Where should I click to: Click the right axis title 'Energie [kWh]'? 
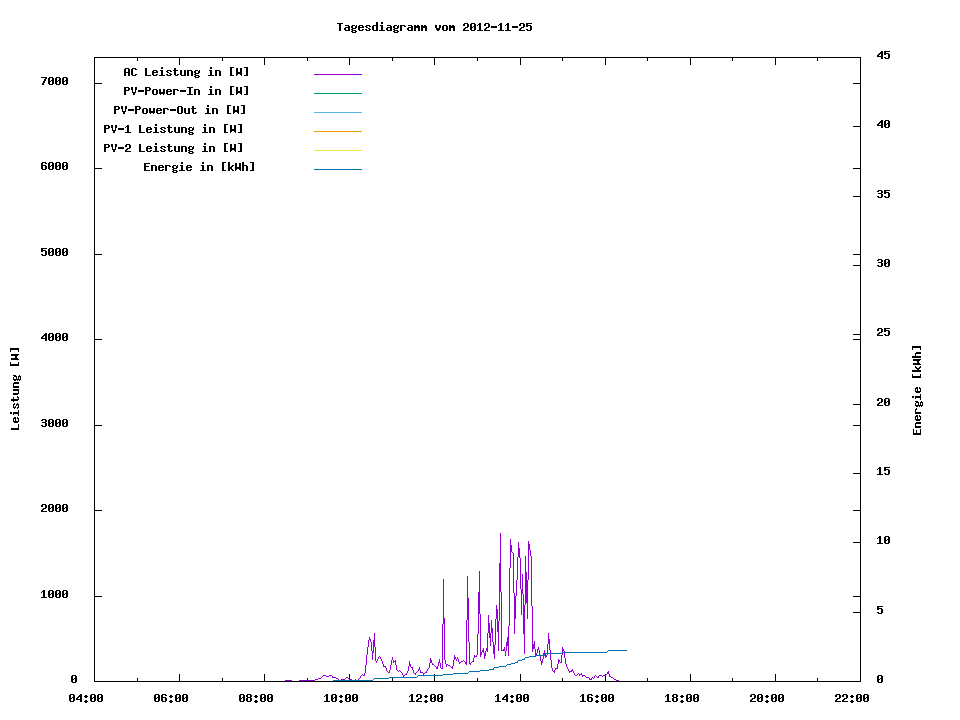coord(917,390)
